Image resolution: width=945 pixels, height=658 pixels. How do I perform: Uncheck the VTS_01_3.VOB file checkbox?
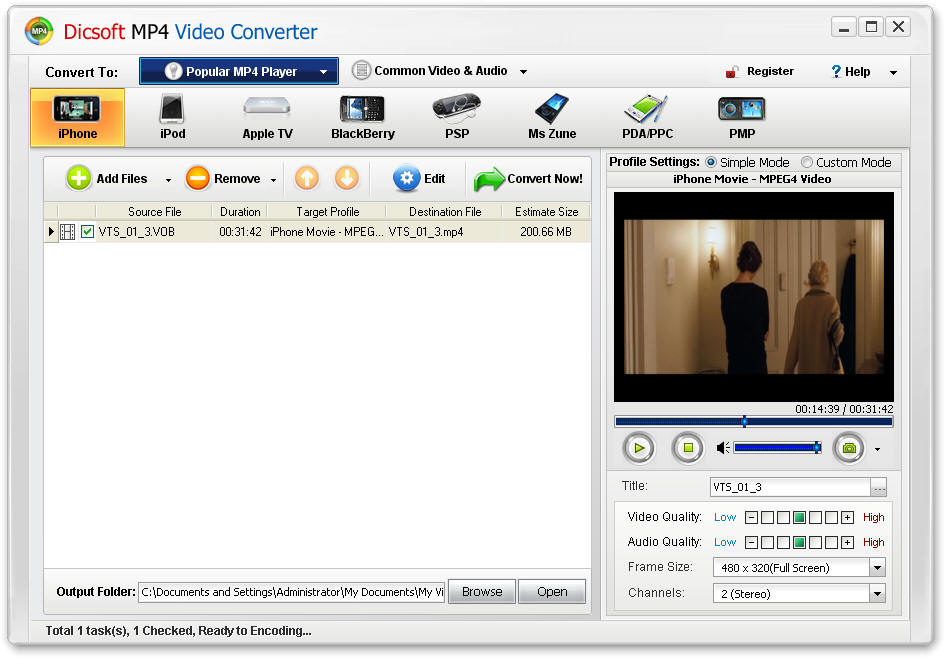click(x=87, y=231)
